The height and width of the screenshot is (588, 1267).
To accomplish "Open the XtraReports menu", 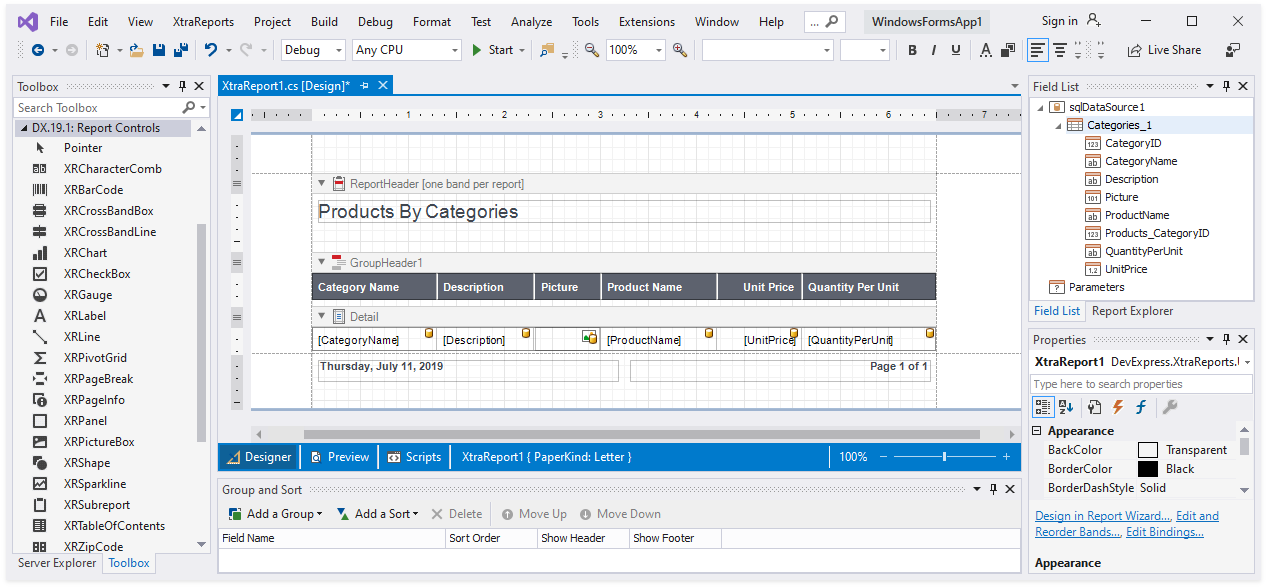I will tap(203, 21).
